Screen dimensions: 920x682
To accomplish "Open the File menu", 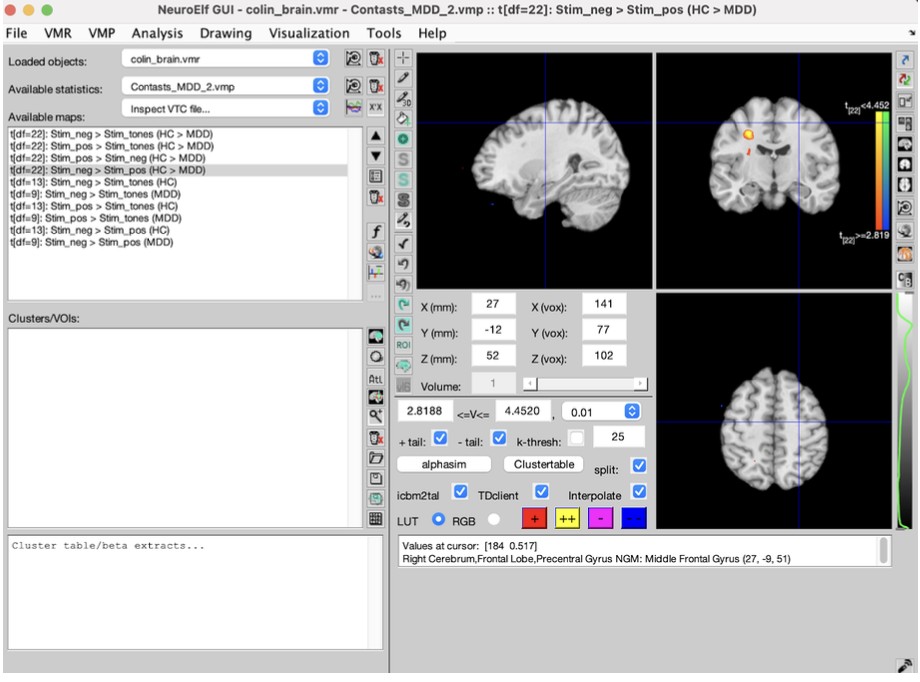I will tap(16, 33).
